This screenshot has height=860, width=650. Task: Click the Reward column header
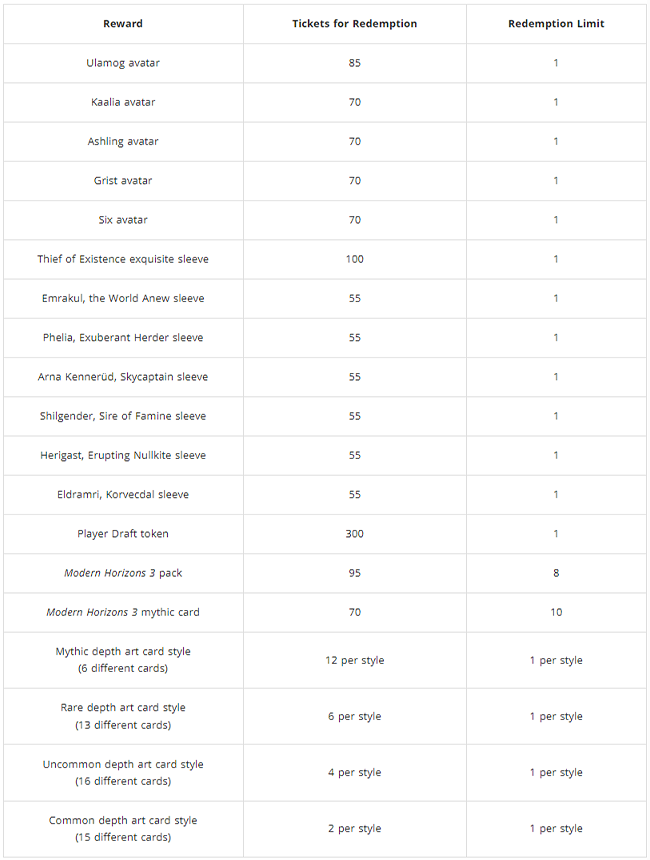(x=123, y=24)
